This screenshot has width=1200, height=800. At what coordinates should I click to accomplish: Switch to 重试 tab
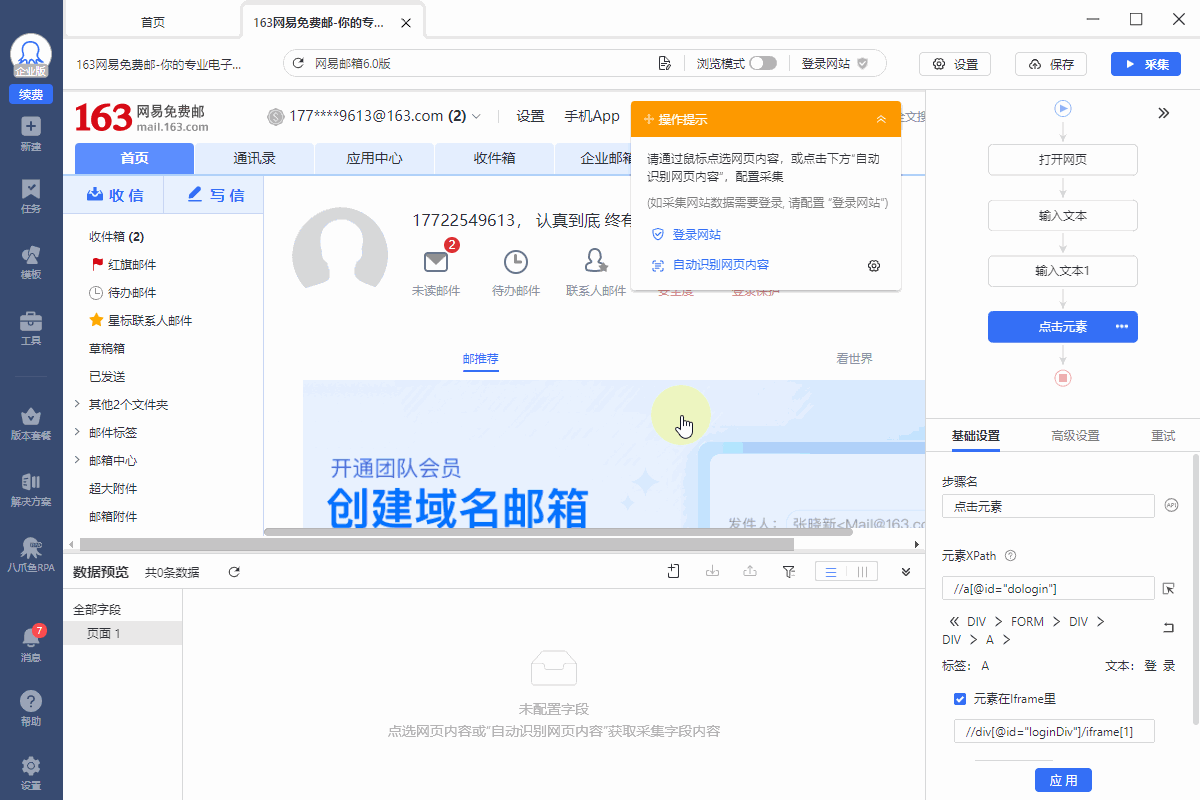click(x=1163, y=436)
